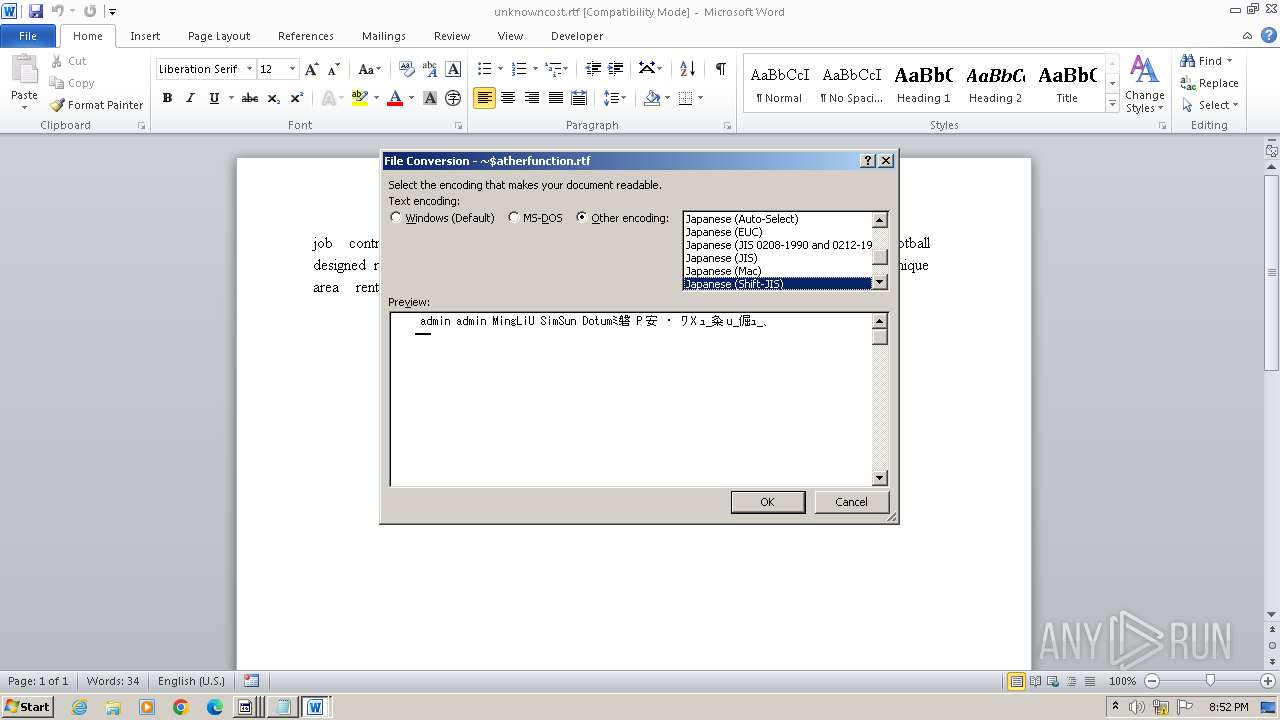The width and height of the screenshot is (1280, 720).
Task: Open Chrome from taskbar
Action: [181, 707]
